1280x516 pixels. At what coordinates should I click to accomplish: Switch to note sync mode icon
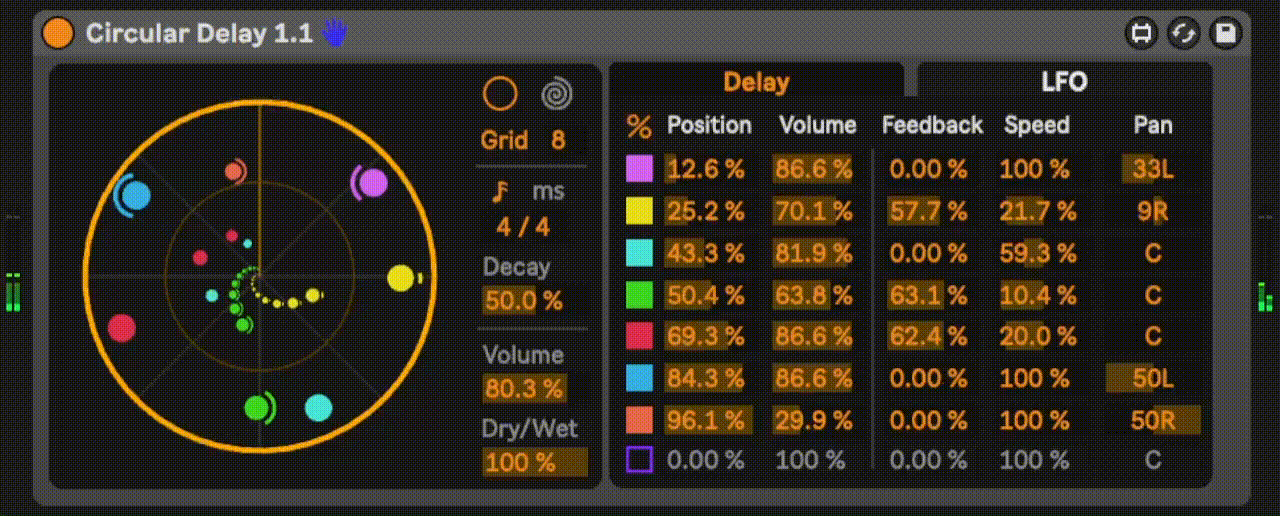coord(502,190)
